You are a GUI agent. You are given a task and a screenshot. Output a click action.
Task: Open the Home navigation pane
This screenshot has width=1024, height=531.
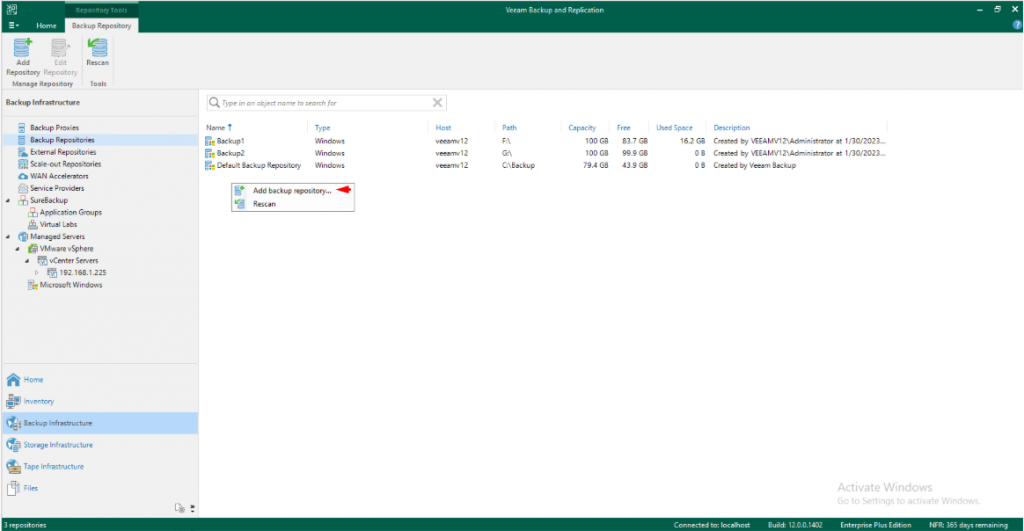click(x=33, y=380)
